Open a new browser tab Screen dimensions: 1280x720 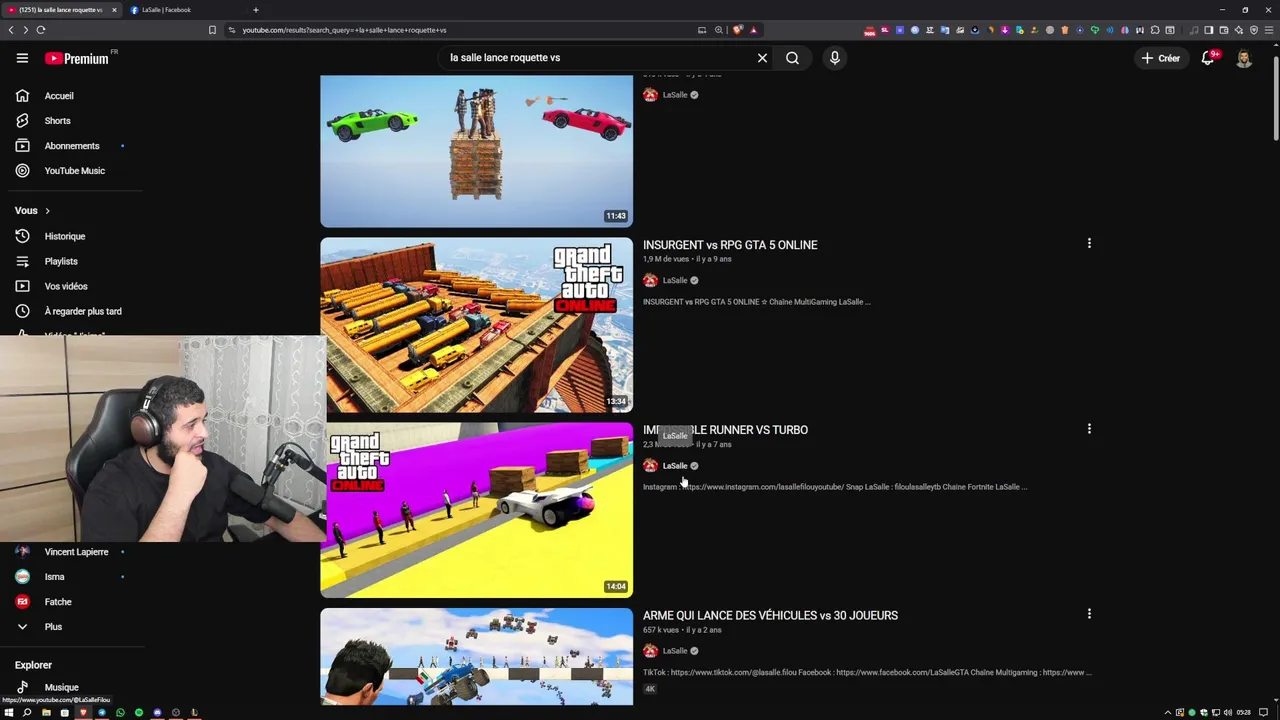[256, 10]
